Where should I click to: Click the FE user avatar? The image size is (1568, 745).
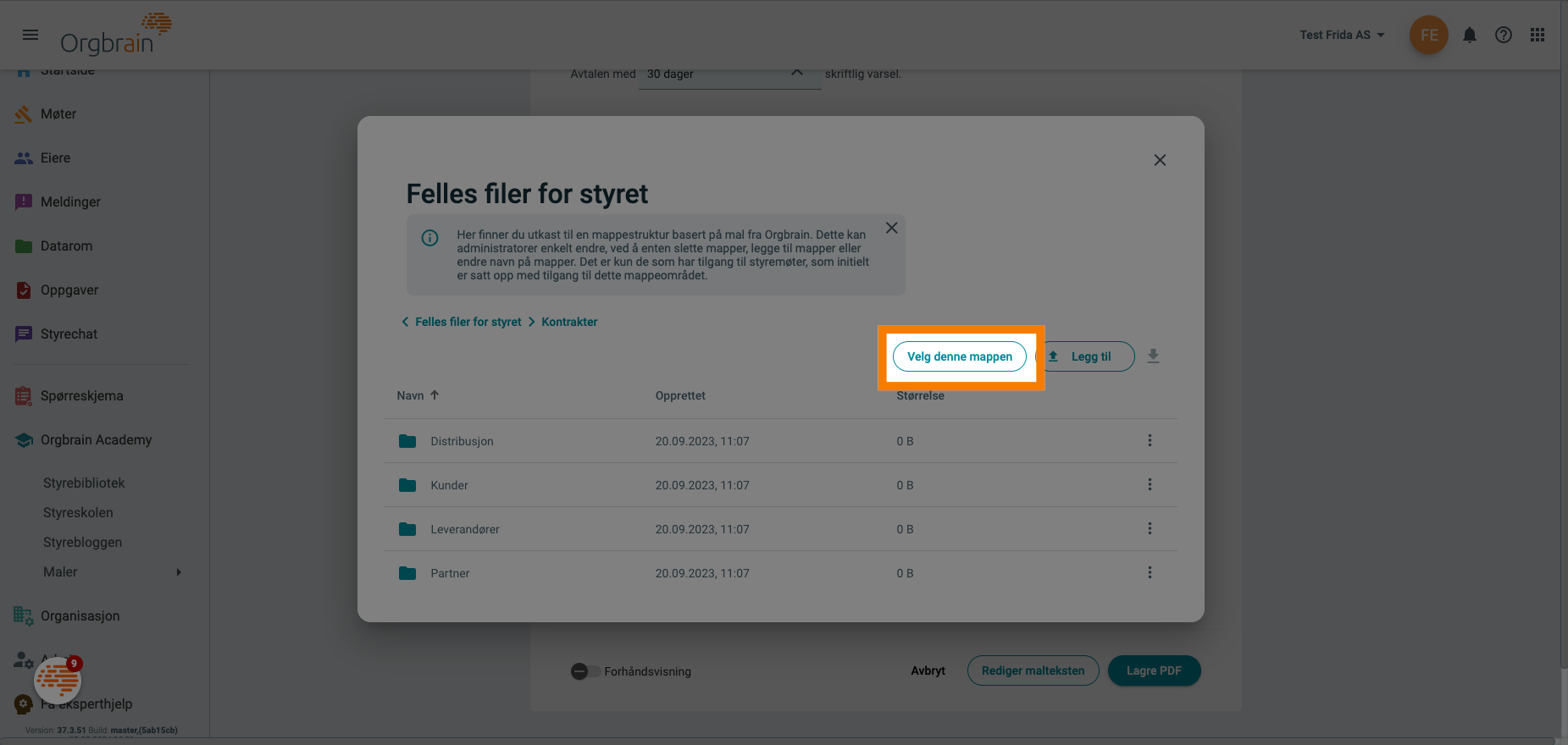(x=1429, y=35)
